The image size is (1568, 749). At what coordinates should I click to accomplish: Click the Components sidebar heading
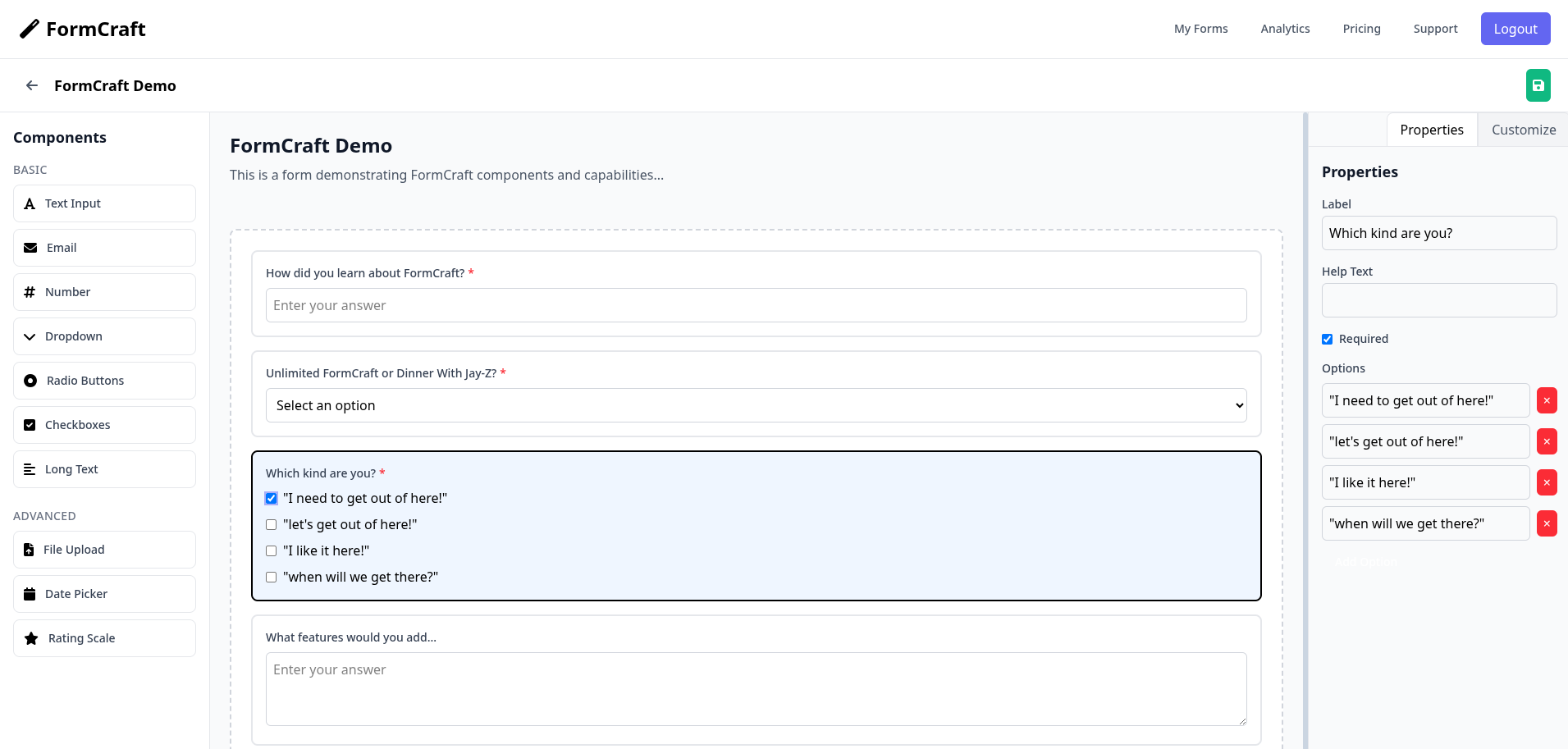pyautogui.click(x=60, y=138)
